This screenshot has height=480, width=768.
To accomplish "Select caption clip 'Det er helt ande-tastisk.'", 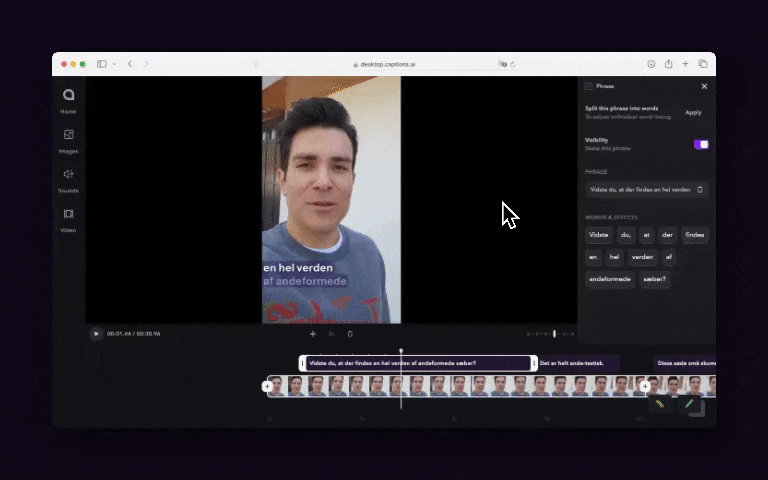I will (578, 363).
